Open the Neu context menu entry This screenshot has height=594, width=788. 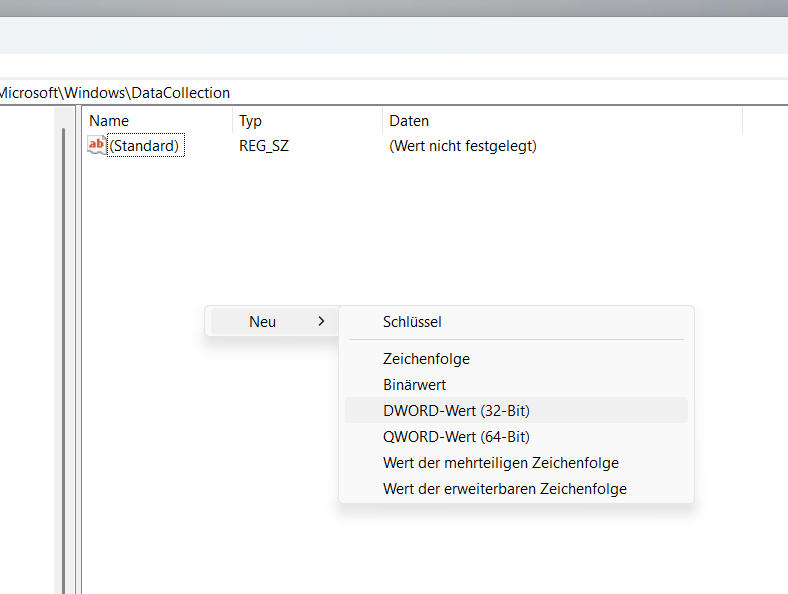(262, 322)
